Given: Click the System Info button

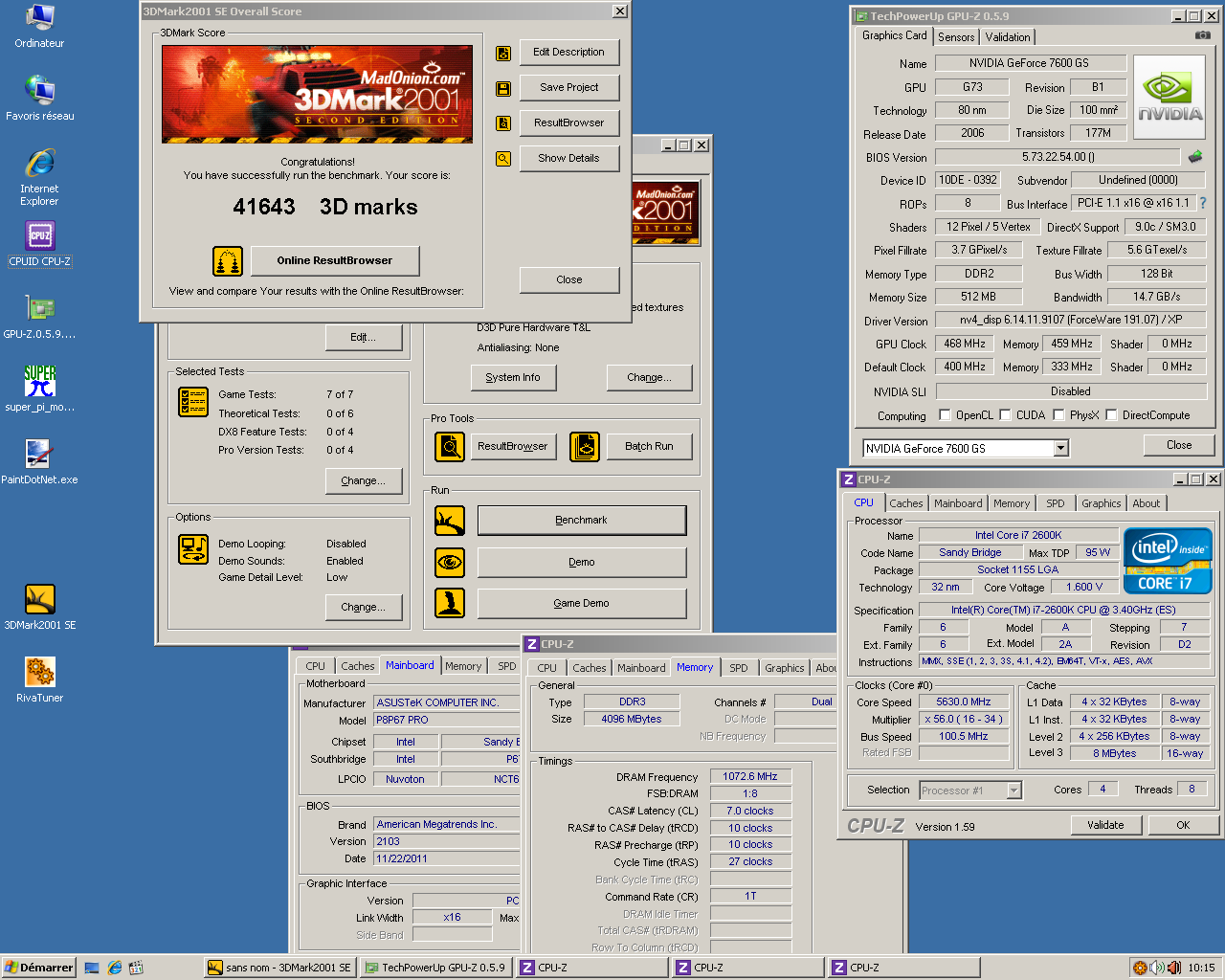Looking at the screenshot, I should [513, 377].
